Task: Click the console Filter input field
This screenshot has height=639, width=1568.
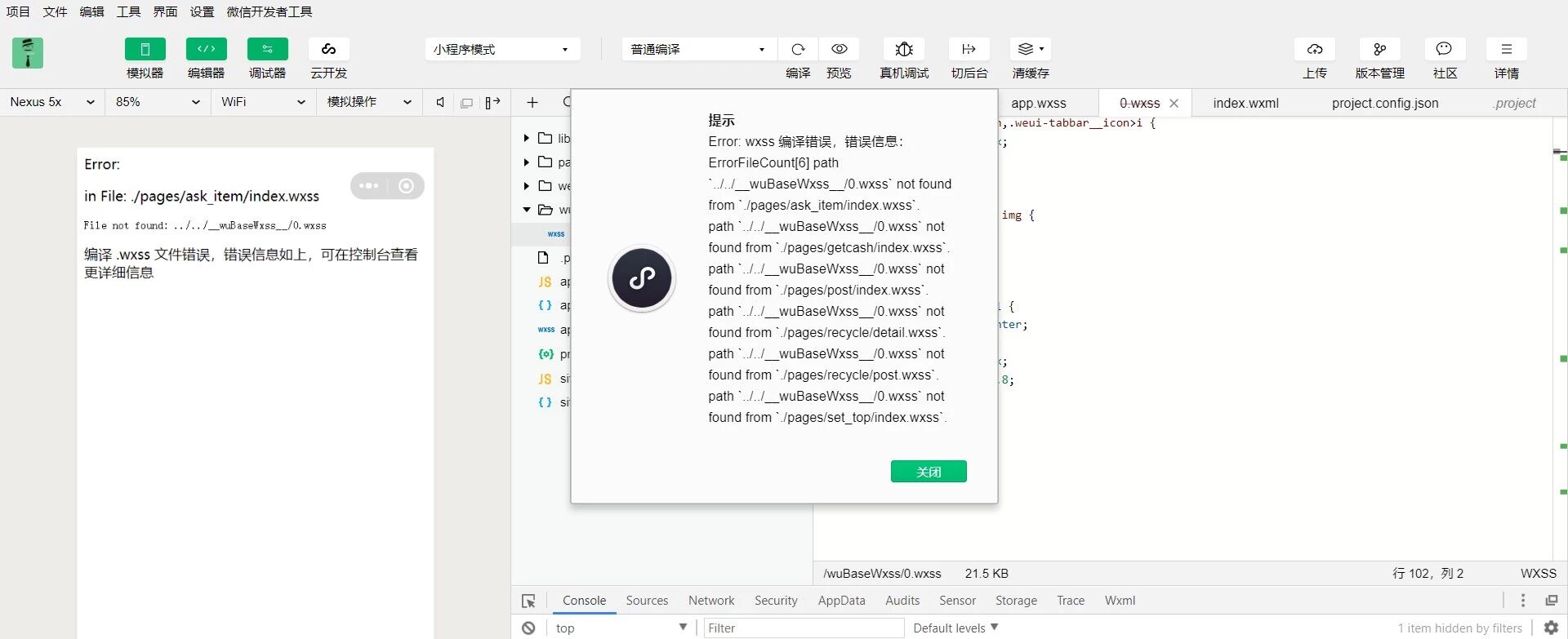Action: [x=804, y=628]
